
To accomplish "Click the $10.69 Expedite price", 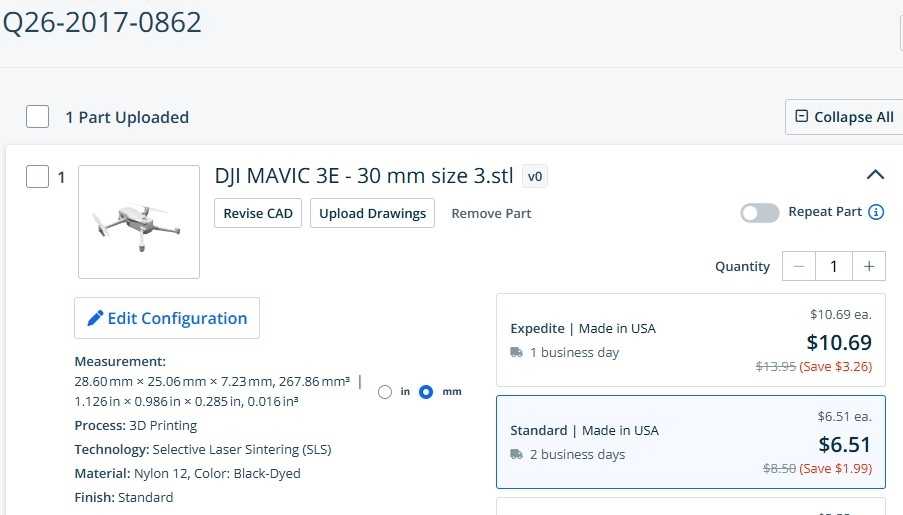I will coord(839,342).
